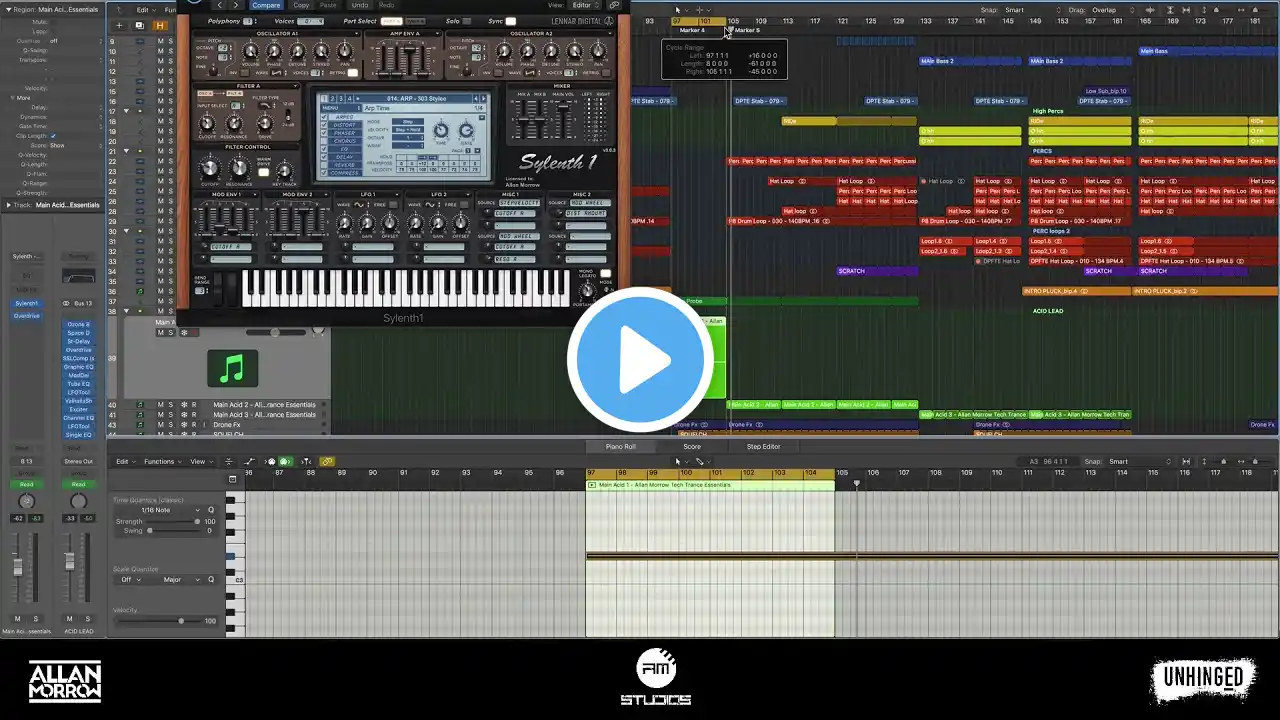Adjust the piano roll Velocity slider
The image size is (1280, 720).
[159, 621]
